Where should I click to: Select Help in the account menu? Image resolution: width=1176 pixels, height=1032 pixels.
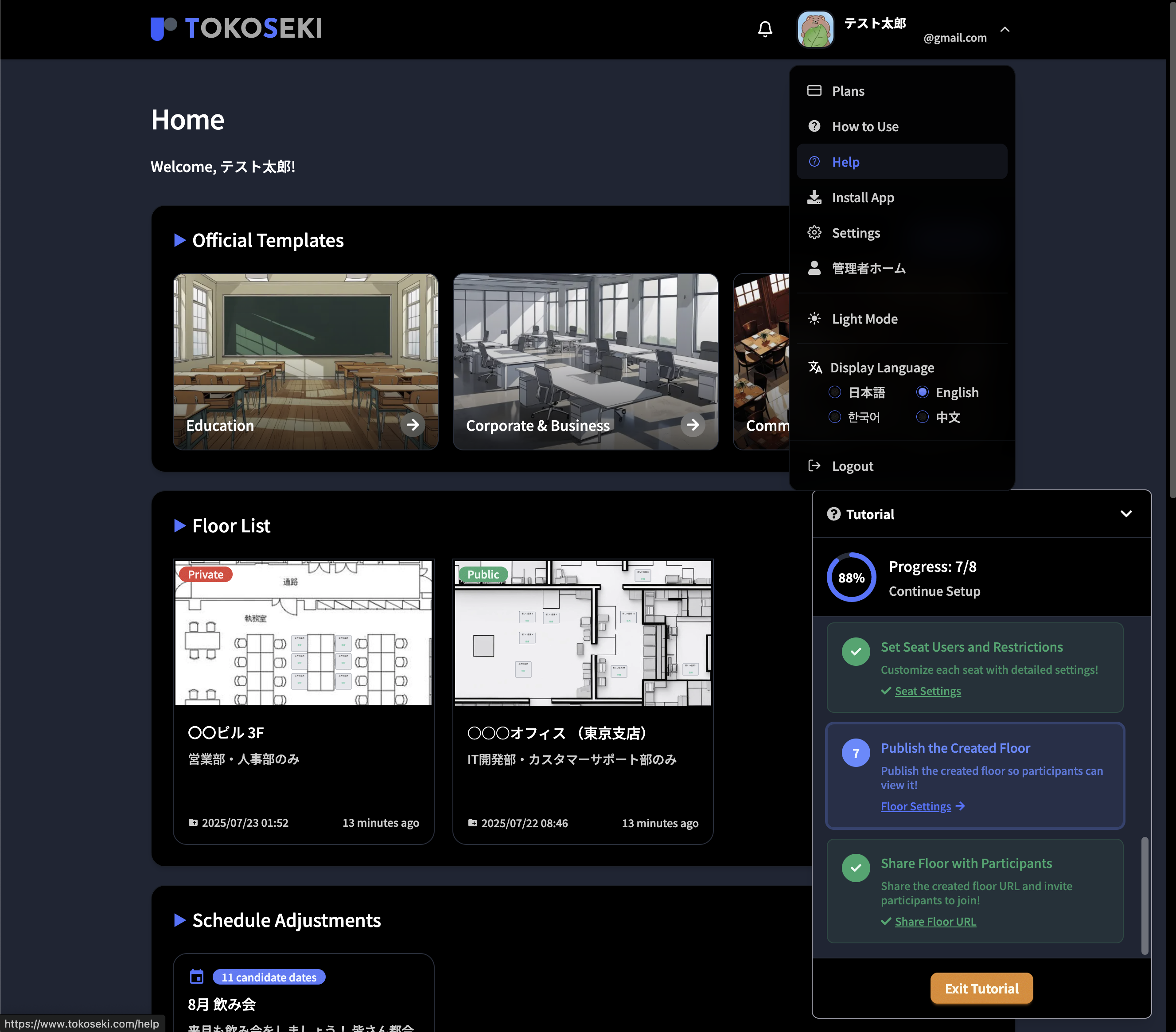coord(902,162)
